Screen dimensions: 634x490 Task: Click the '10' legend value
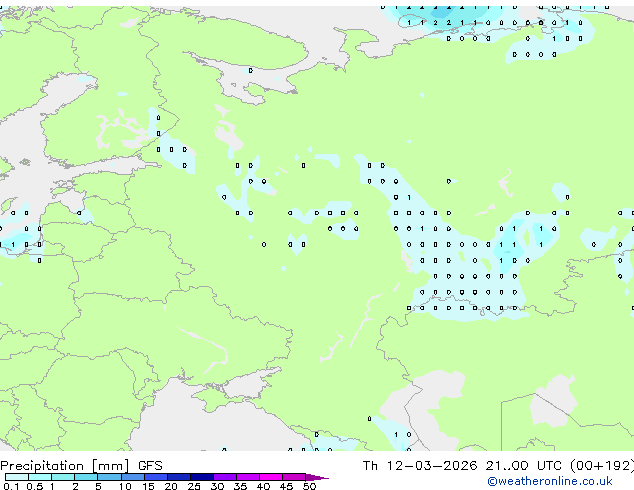coord(125,486)
